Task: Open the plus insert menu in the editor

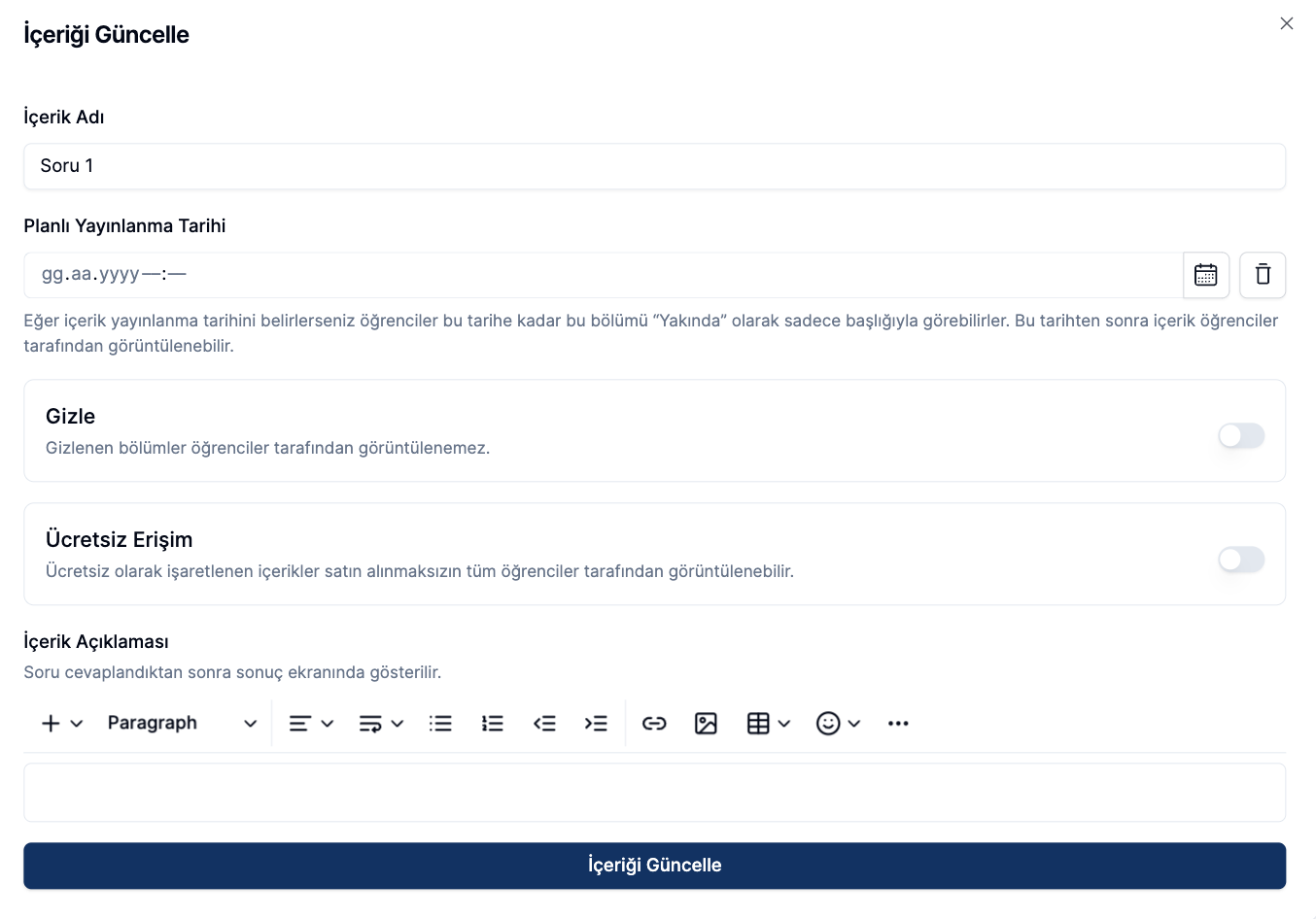Action: point(62,723)
